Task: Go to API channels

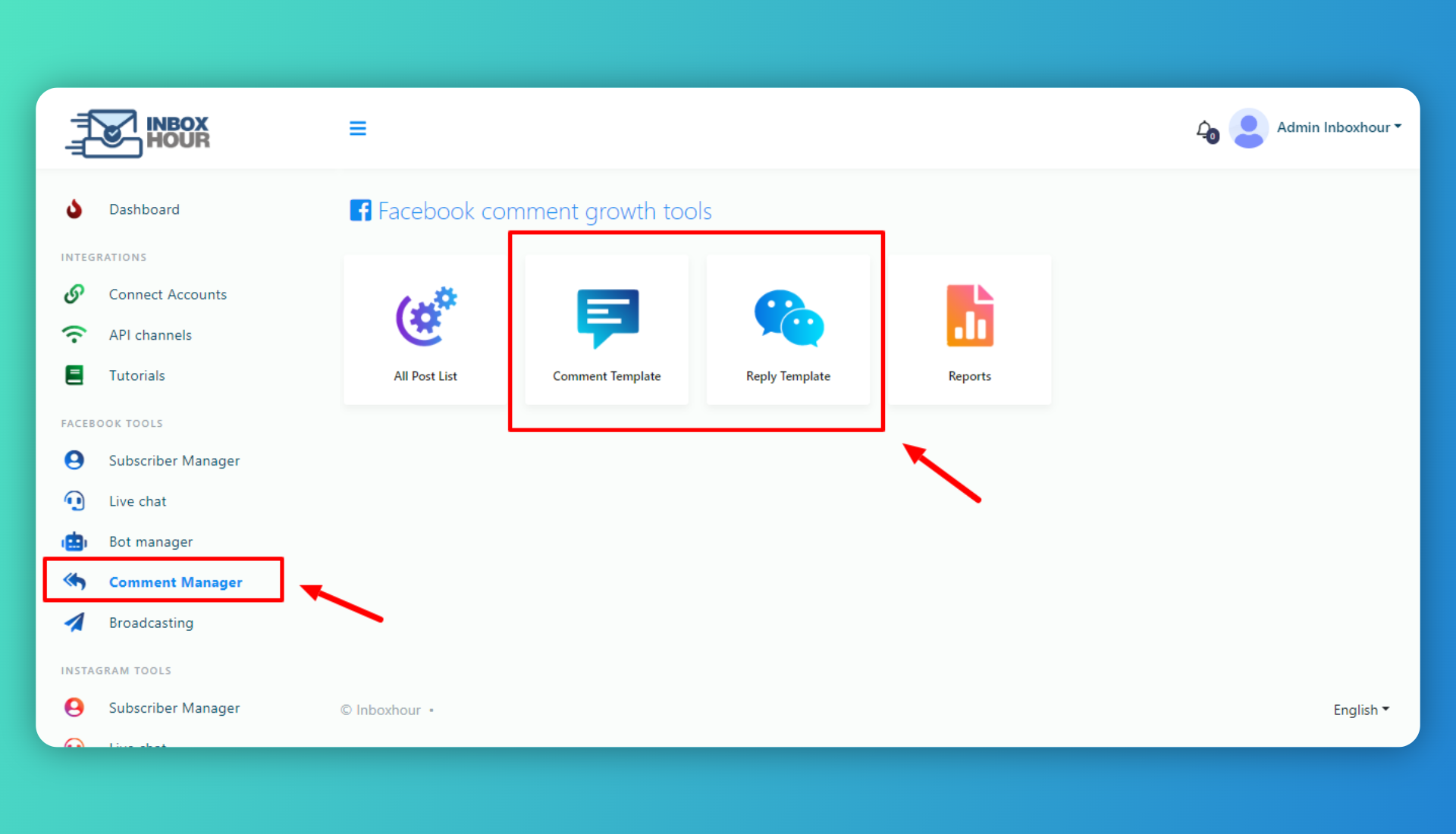Action: tap(150, 335)
